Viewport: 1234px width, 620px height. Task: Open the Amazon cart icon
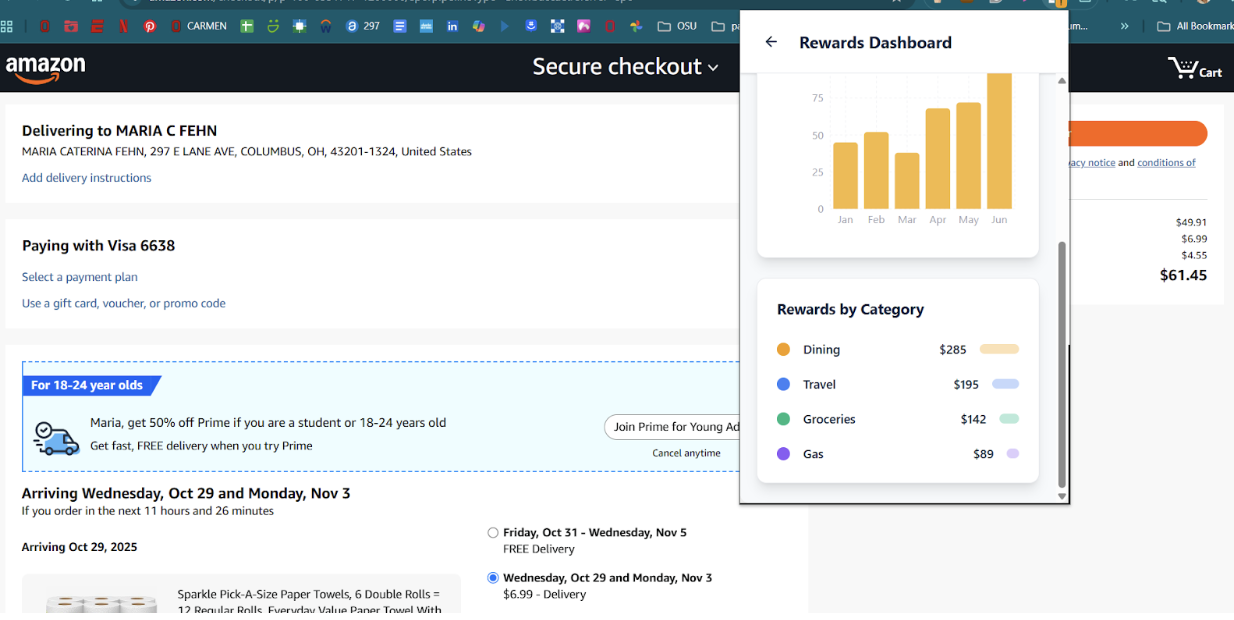1195,68
